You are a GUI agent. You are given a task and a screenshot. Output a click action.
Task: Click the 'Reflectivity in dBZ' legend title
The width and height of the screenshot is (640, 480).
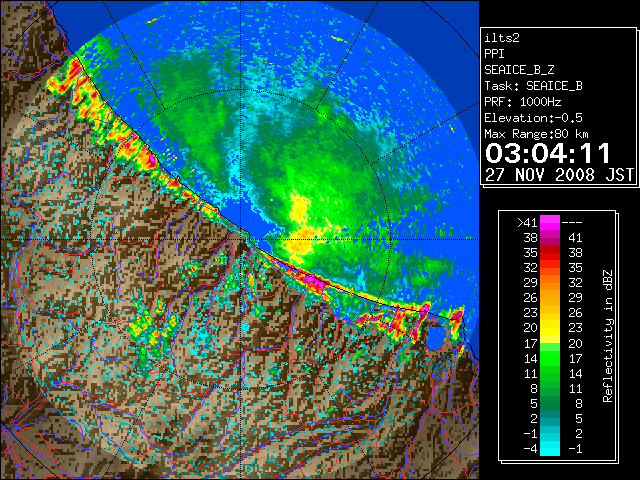pos(608,336)
